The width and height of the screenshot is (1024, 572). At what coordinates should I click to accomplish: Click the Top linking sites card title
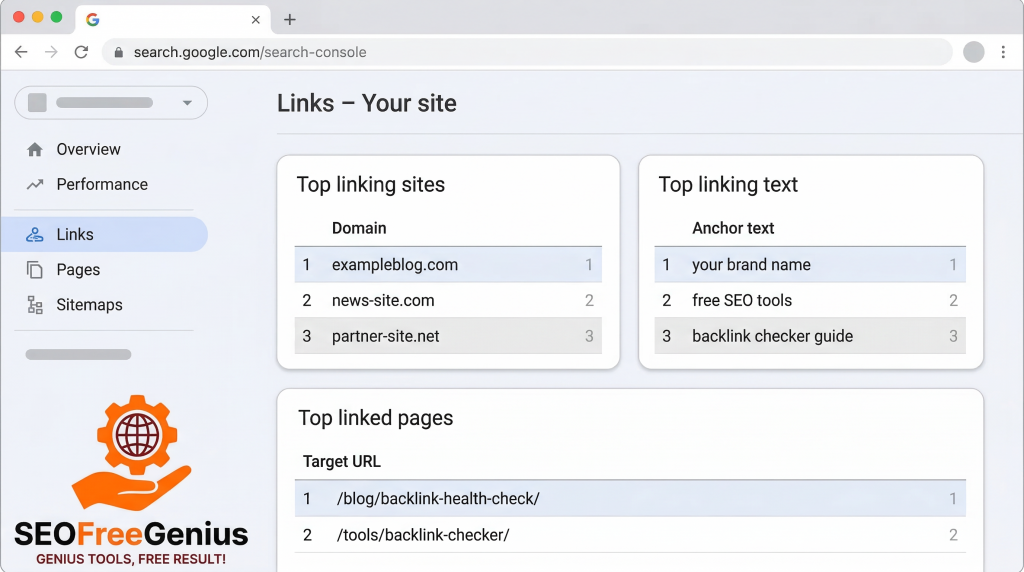370,185
